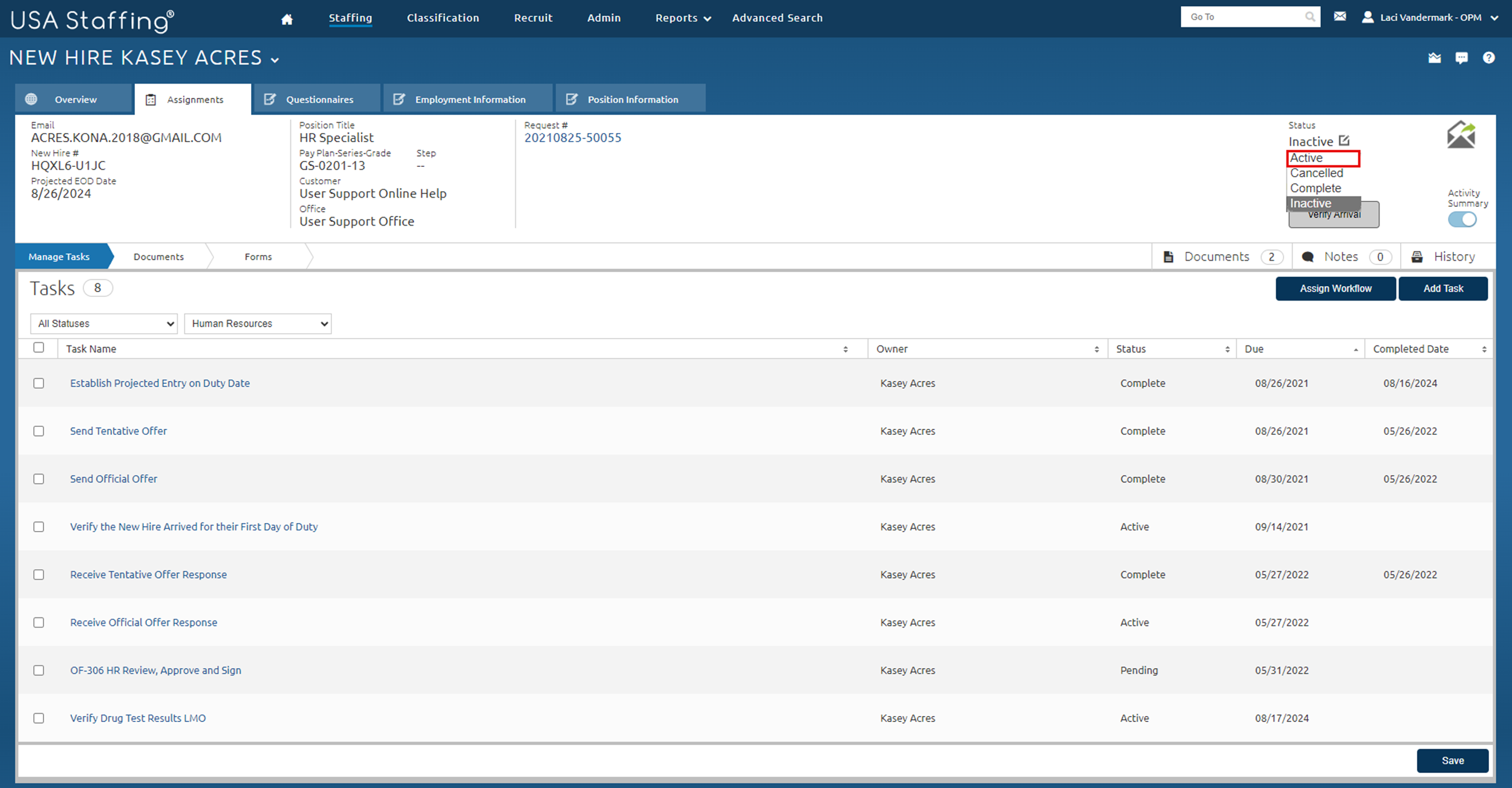Viewport: 1512px width, 788px height.
Task: Select Active from the status options
Action: 1306,158
